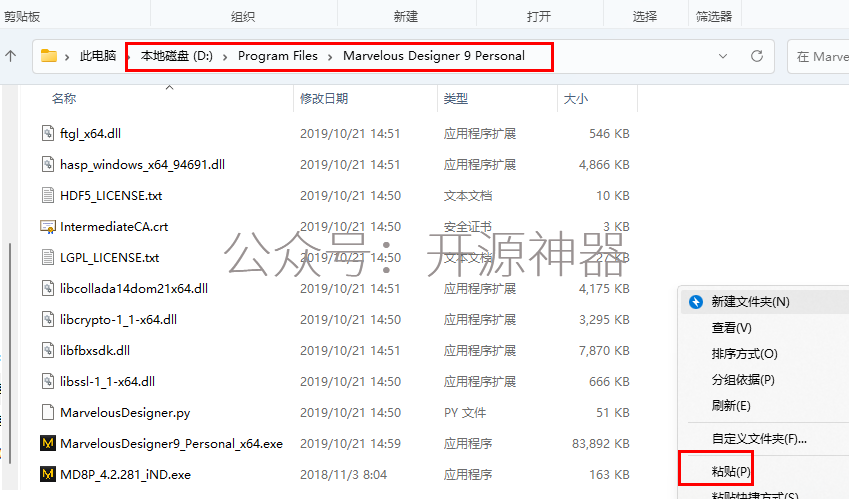Image resolution: width=849 pixels, height=499 pixels.
Task: Click libcollada14dom21x64.dll file icon
Action: [x=48, y=288]
